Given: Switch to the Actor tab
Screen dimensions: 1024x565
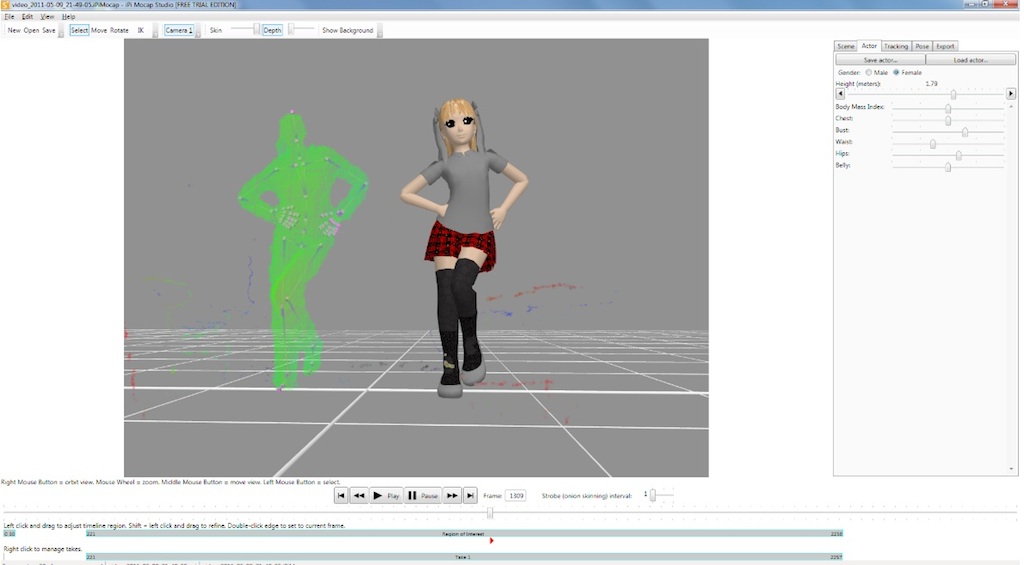Looking at the screenshot, I should [x=869, y=46].
